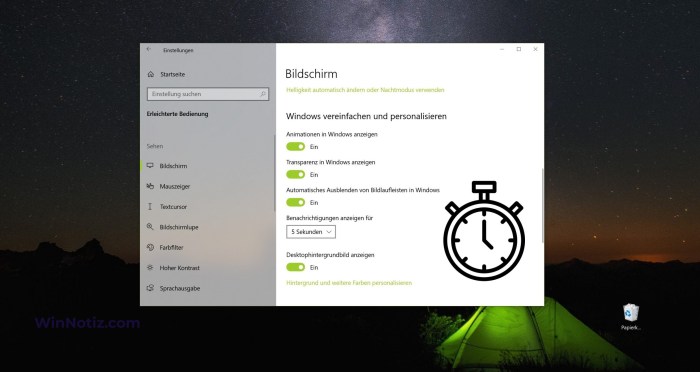The height and width of the screenshot is (372, 700).
Task: Select the Bildschirmlupe magnifier icon
Action: click(150, 227)
